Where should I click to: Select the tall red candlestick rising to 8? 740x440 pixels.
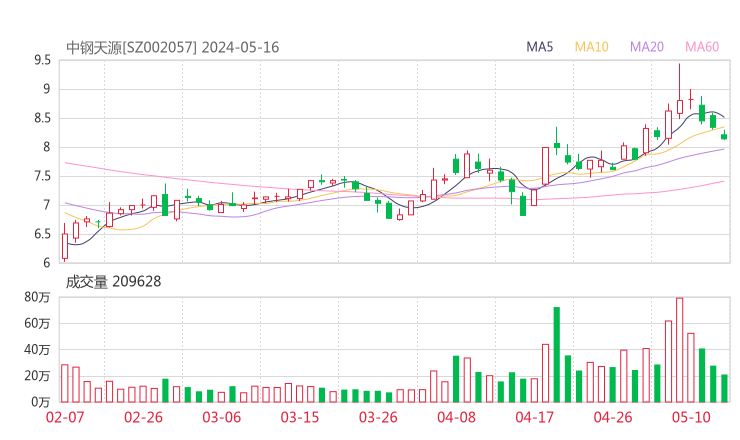(x=546, y=166)
